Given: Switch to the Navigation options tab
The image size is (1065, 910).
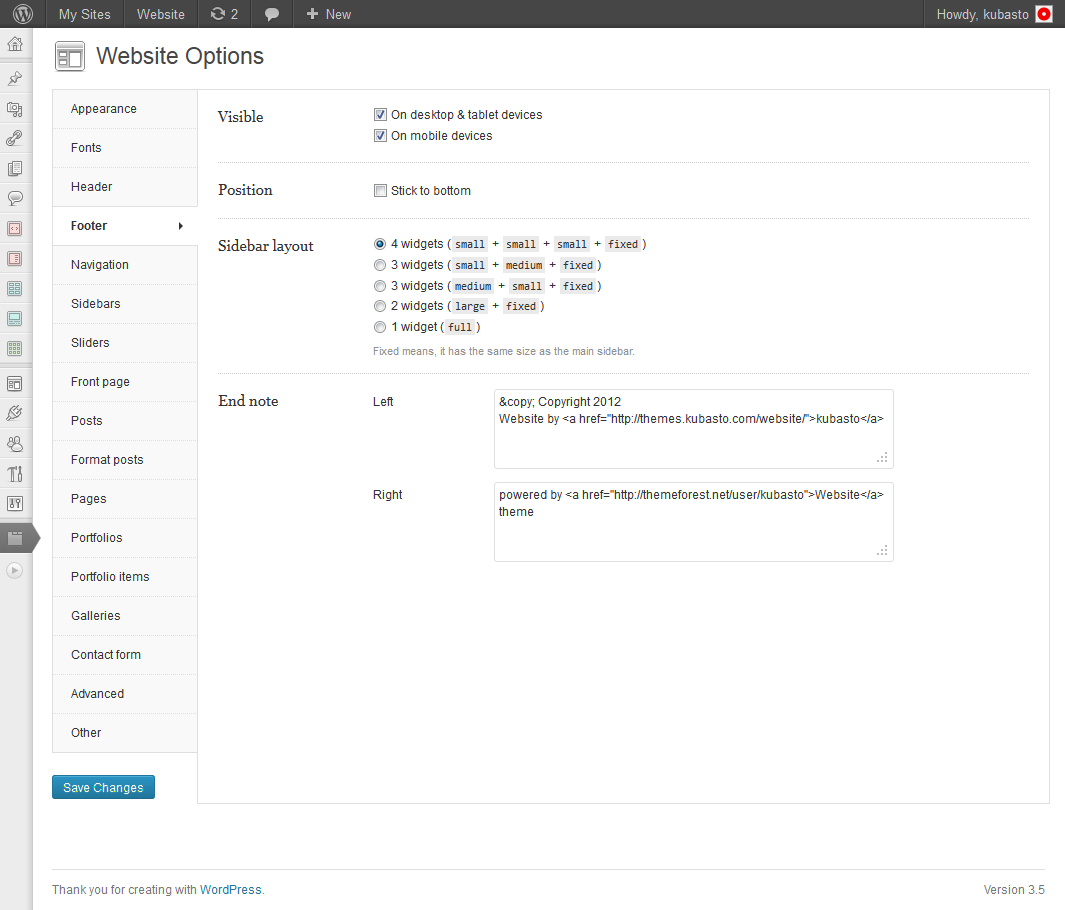Looking at the screenshot, I should (x=100, y=265).
